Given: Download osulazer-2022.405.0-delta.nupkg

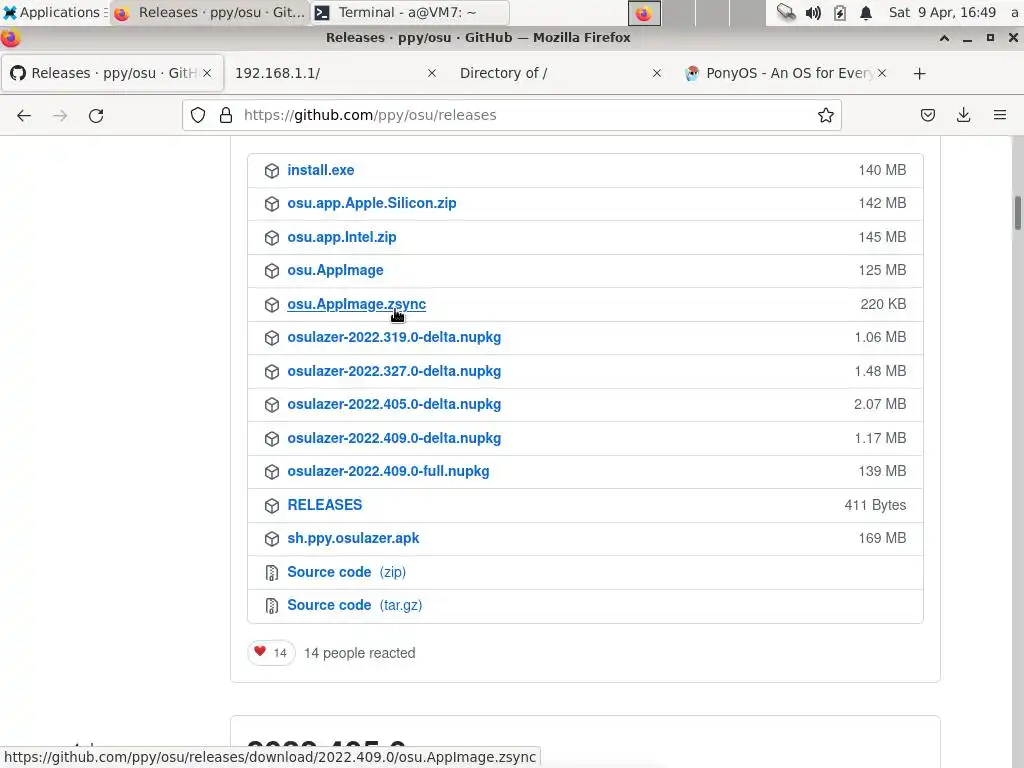Looking at the screenshot, I should pos(394,404).
